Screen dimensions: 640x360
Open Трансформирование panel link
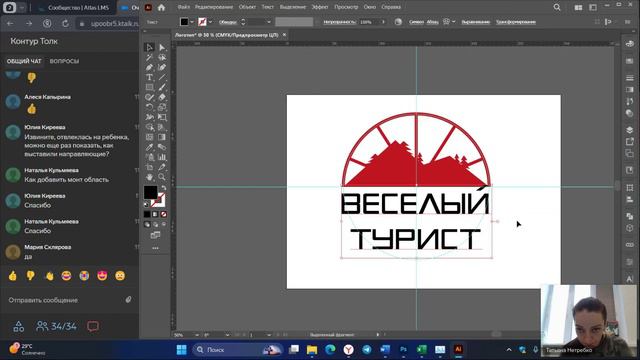[516, 22]
